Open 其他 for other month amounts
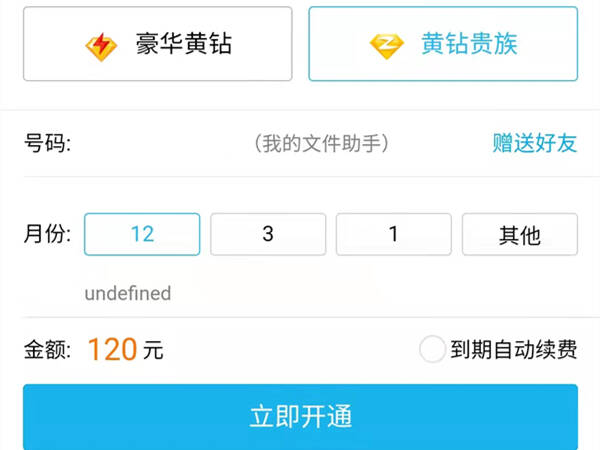The height and width of the screenshot is (450, 600). (x=520, y=234)
